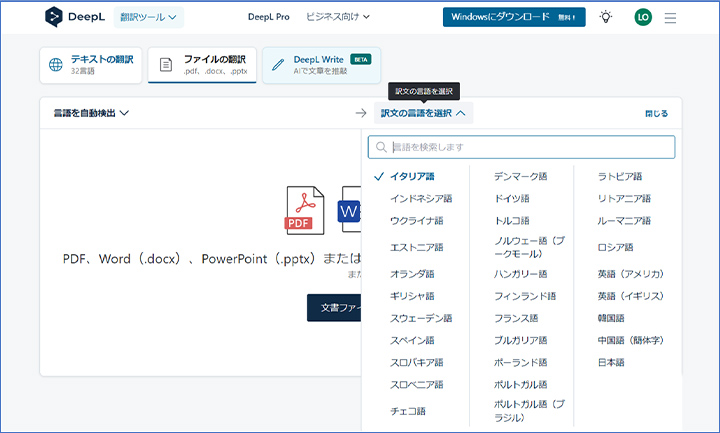Select トルコ語 from the list

pyautogui.click(x=512, y=220)
